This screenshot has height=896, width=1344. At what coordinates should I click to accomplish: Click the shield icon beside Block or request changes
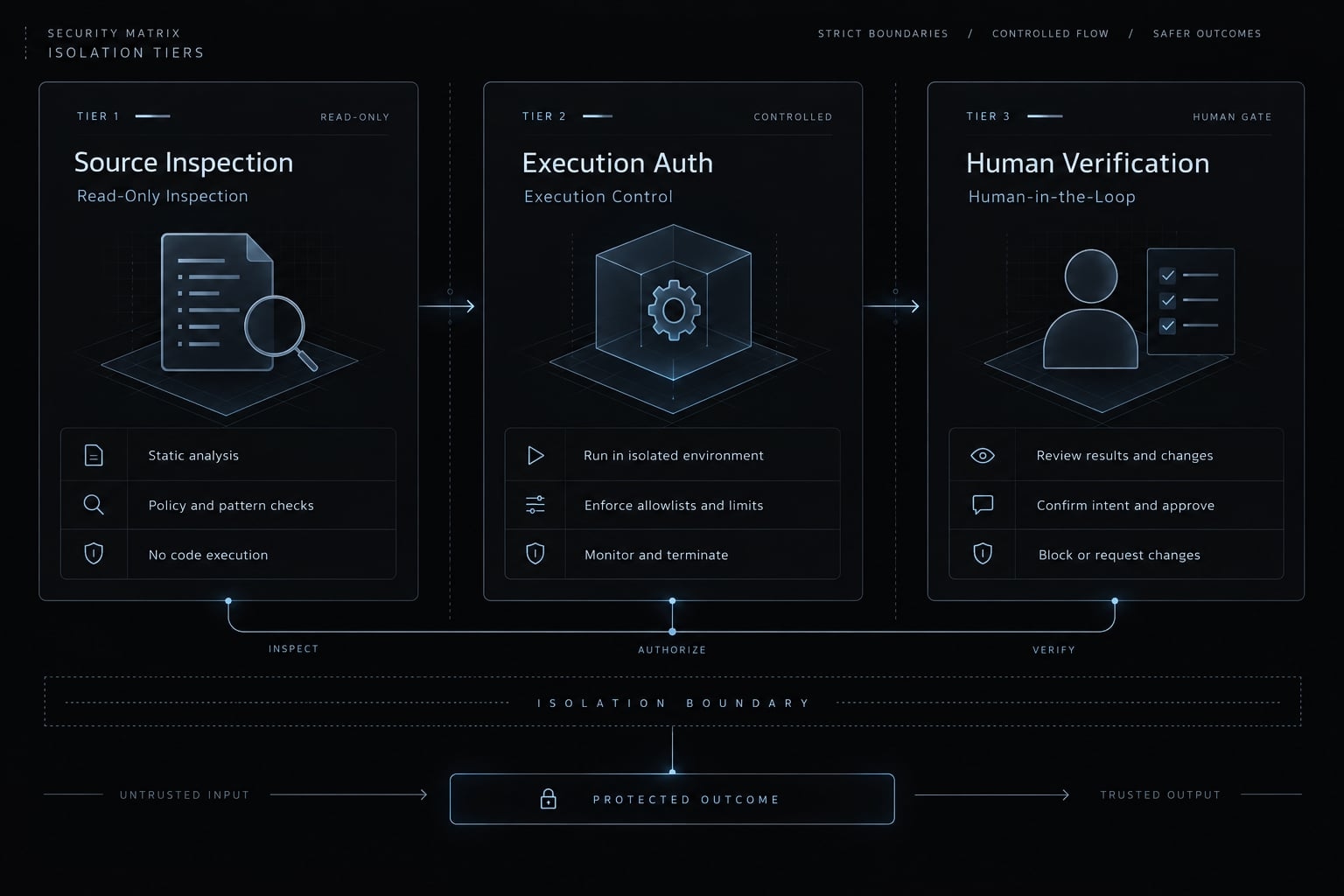pos(983,554)
